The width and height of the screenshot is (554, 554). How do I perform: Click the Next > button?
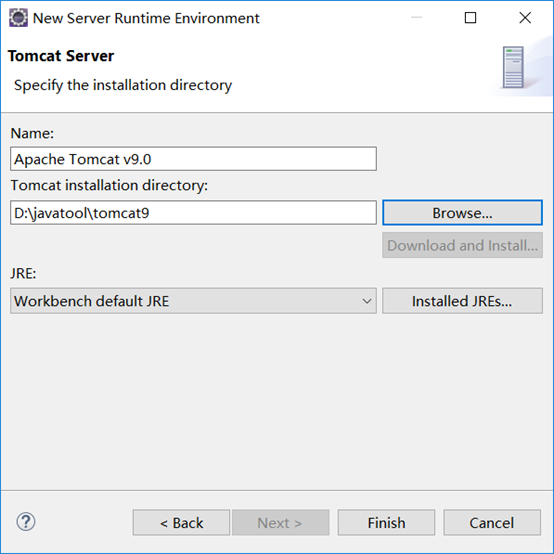[x=281, y=523]
